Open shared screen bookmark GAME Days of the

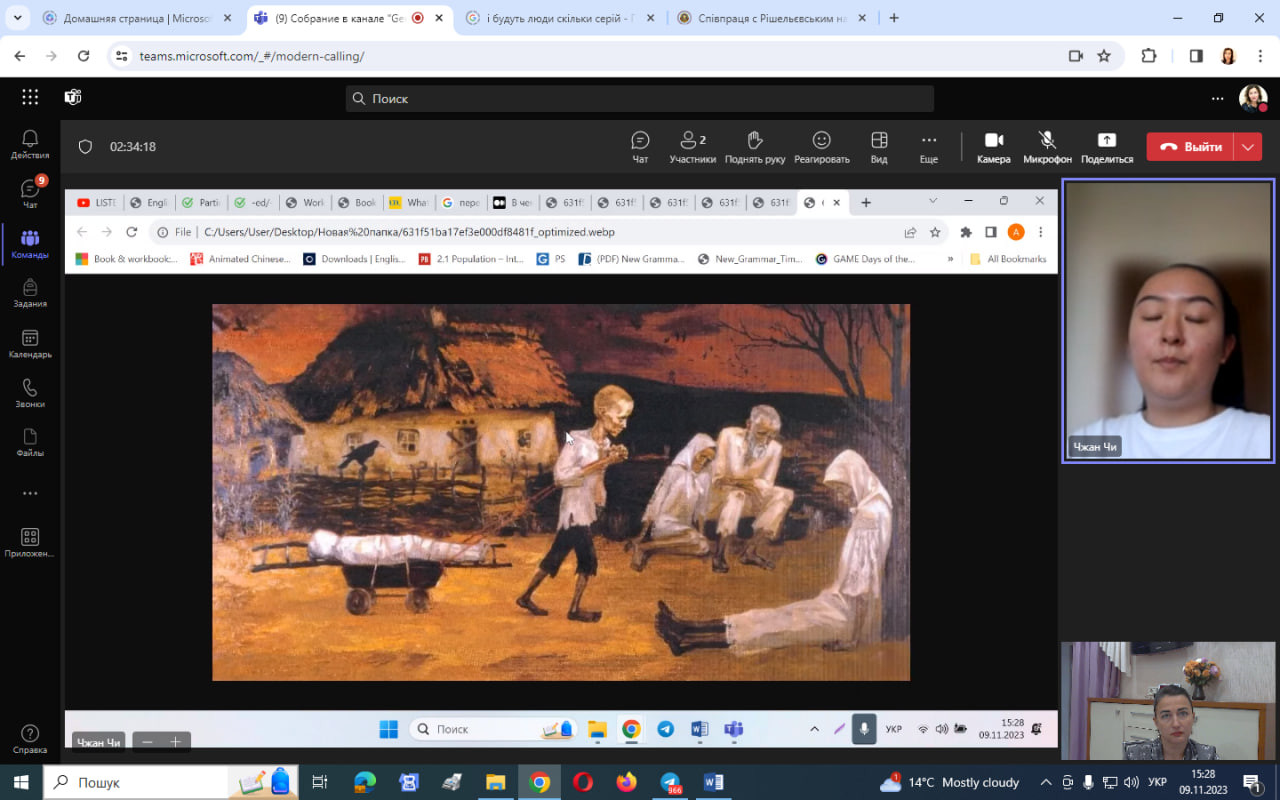tap(866, 259)
